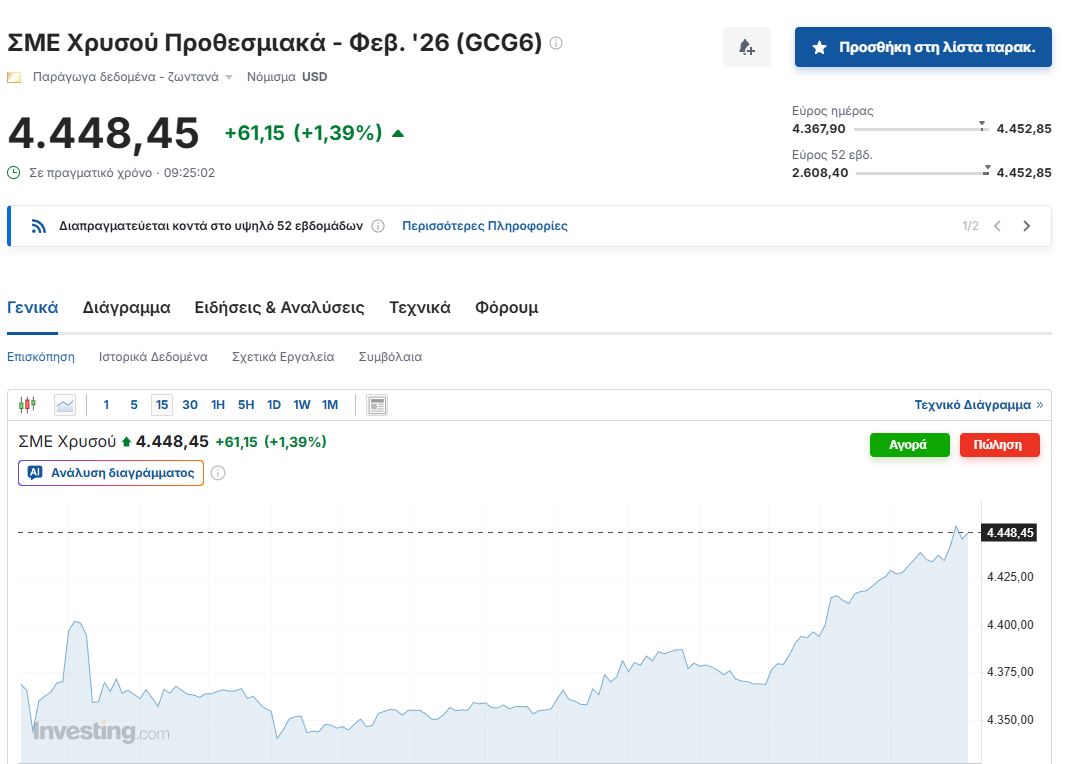
Task: Click info icon next to Ανάλυση διαγράμματος
Action: click(x=218, y=473)
